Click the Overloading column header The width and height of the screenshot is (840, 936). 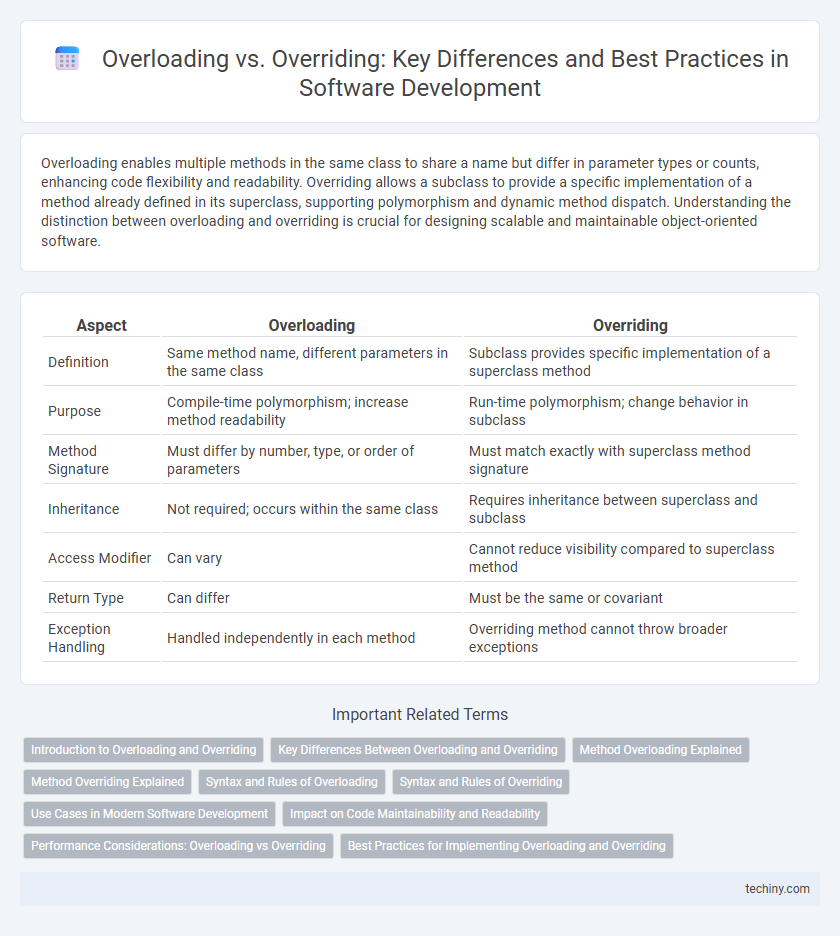(x=312, y=325)
